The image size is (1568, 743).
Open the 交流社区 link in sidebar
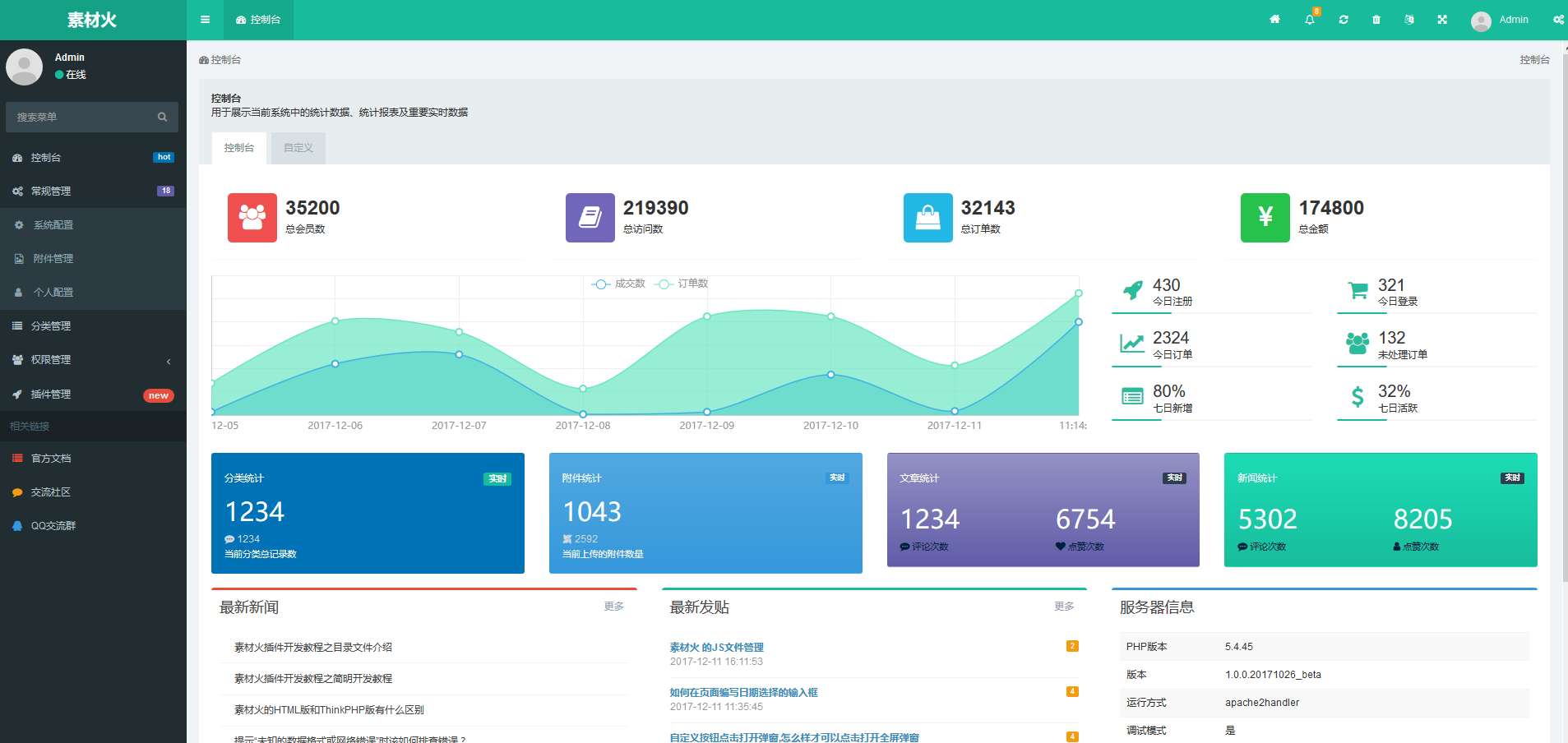93,491
